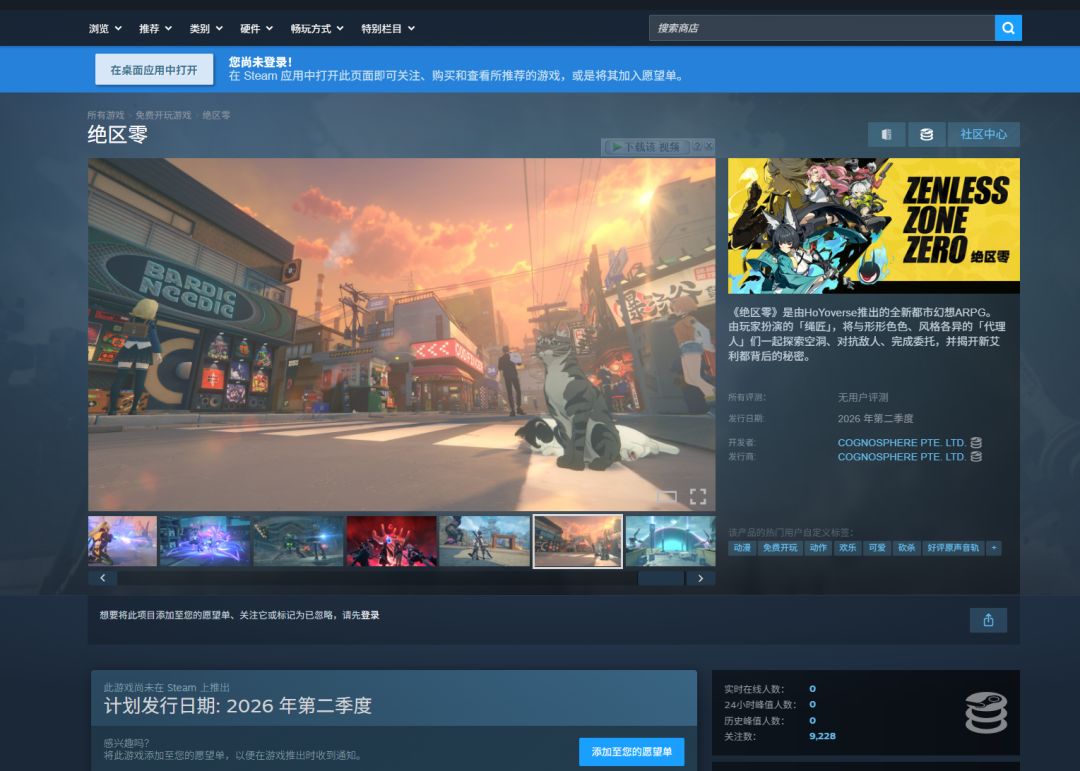Image resolution: width=1080 pixels, height=771 pixels.
Task: Click 添加至您的愿望单 button
Action: [632, 752]
